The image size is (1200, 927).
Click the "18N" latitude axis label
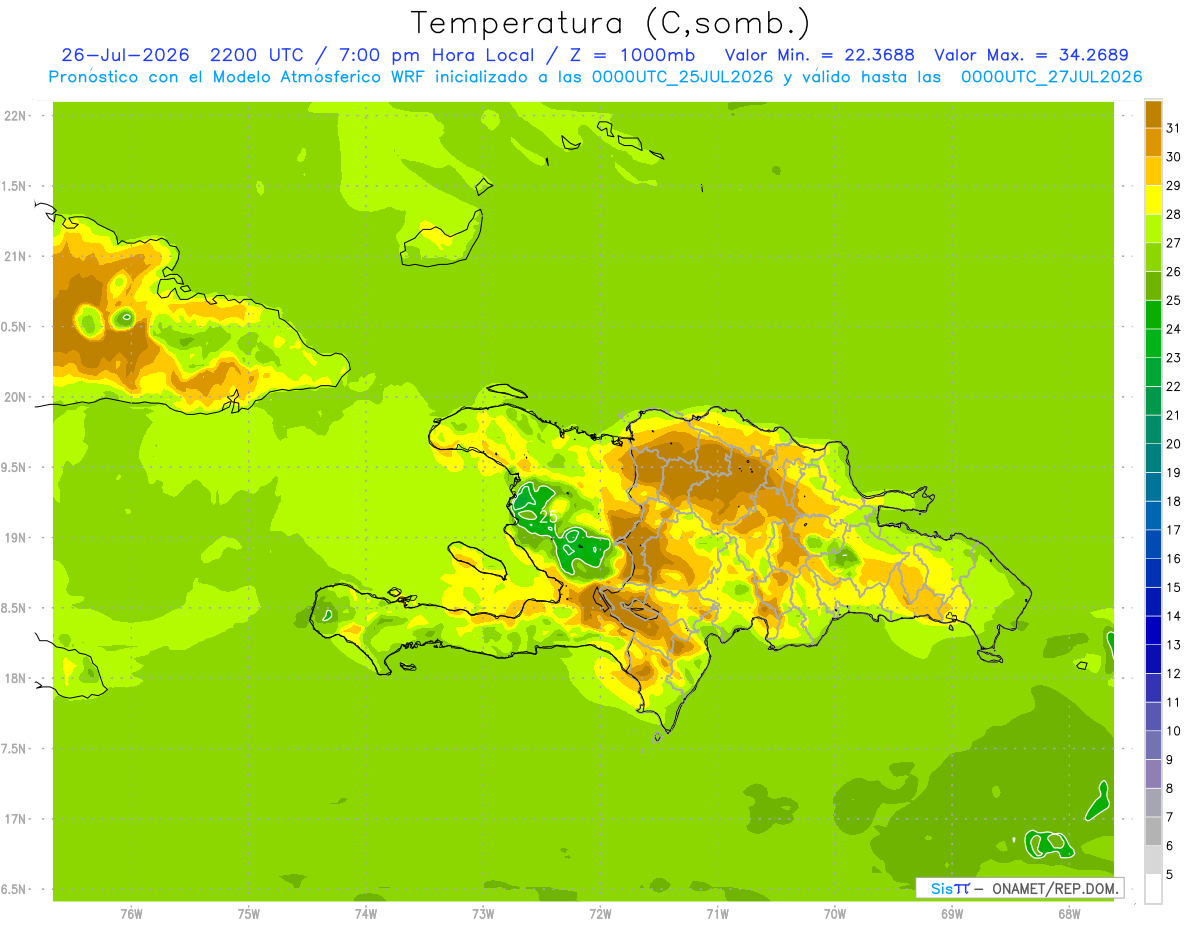tap(16, 678)
